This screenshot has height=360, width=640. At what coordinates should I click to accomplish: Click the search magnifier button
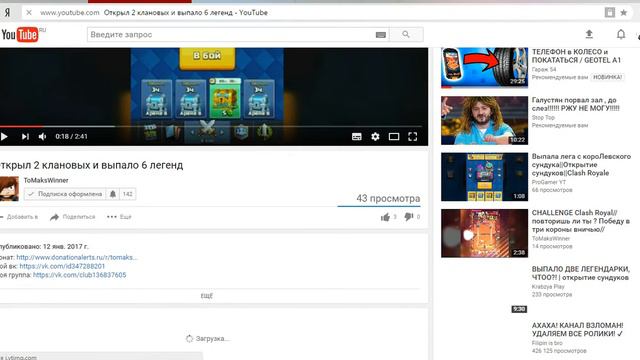(406, 35)
